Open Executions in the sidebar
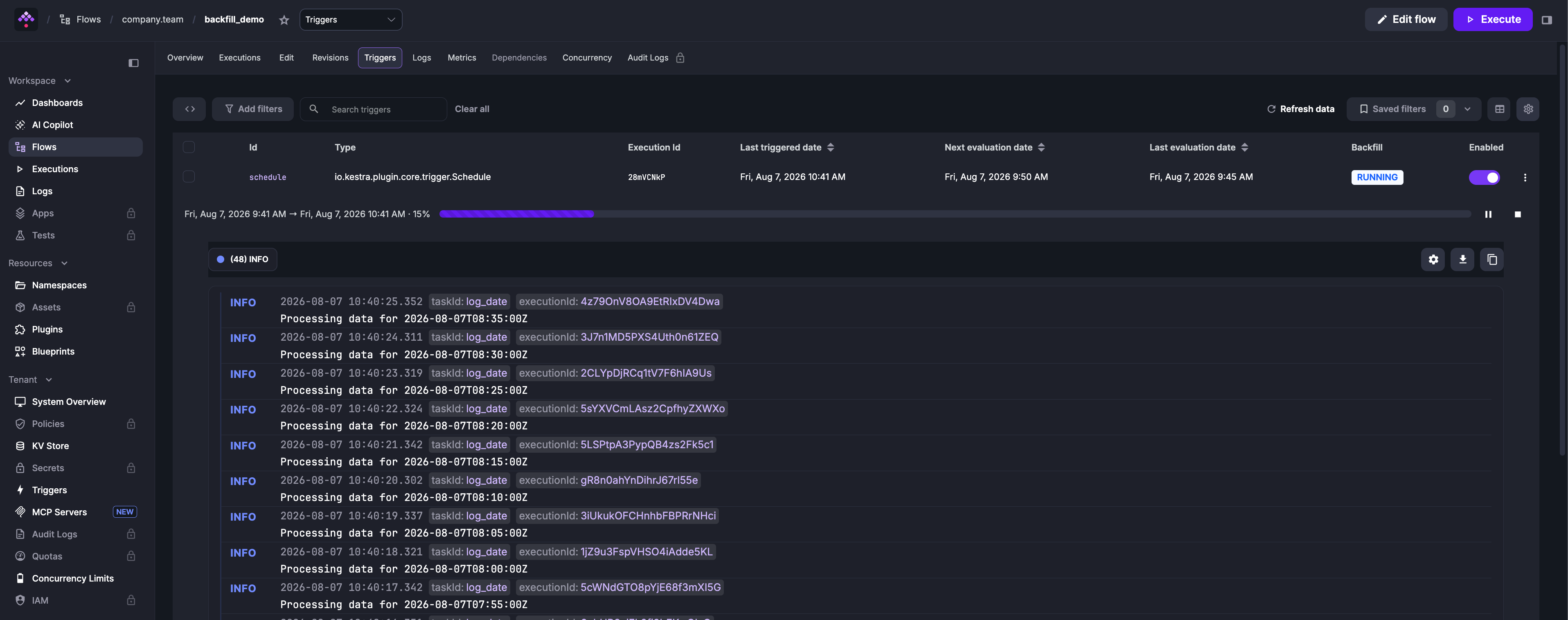Screen dimensions: 1568x620 click(x=75, y=169)
